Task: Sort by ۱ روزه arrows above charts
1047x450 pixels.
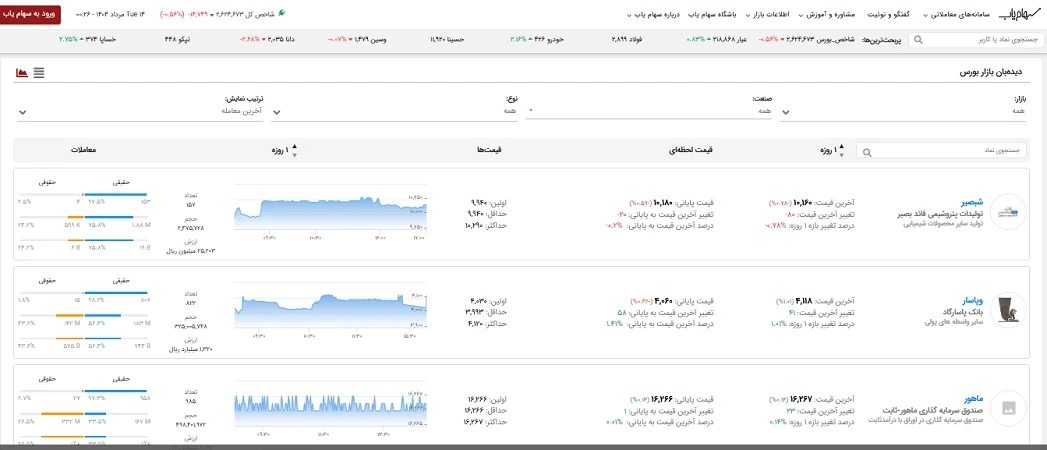Action: point(294,151)
